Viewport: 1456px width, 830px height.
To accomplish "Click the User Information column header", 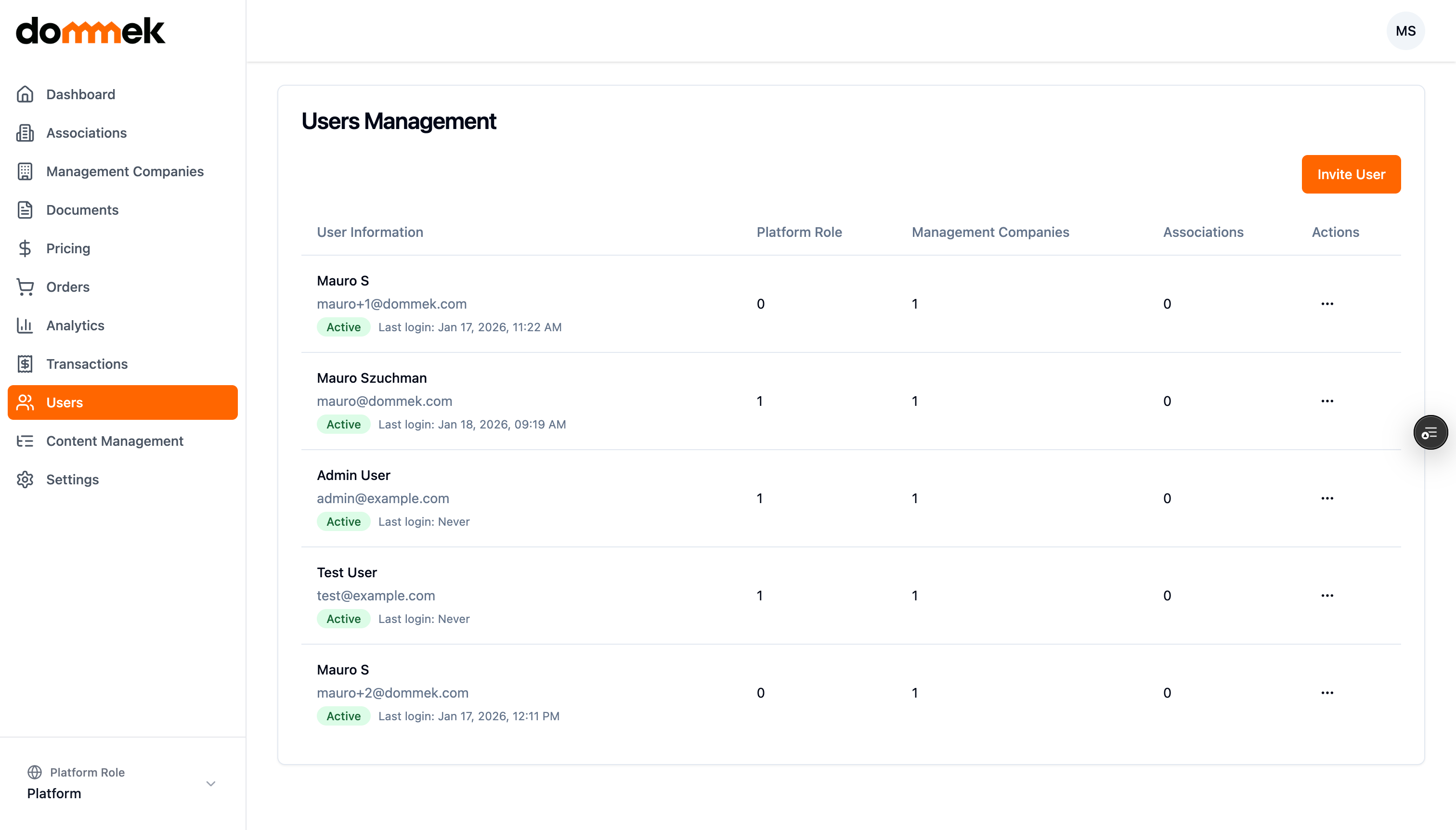I will (x=370, y=232).
